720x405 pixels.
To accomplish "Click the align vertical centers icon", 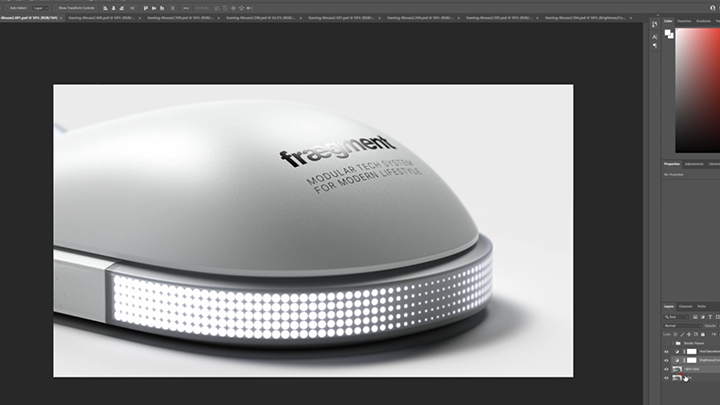I will 154,8.
